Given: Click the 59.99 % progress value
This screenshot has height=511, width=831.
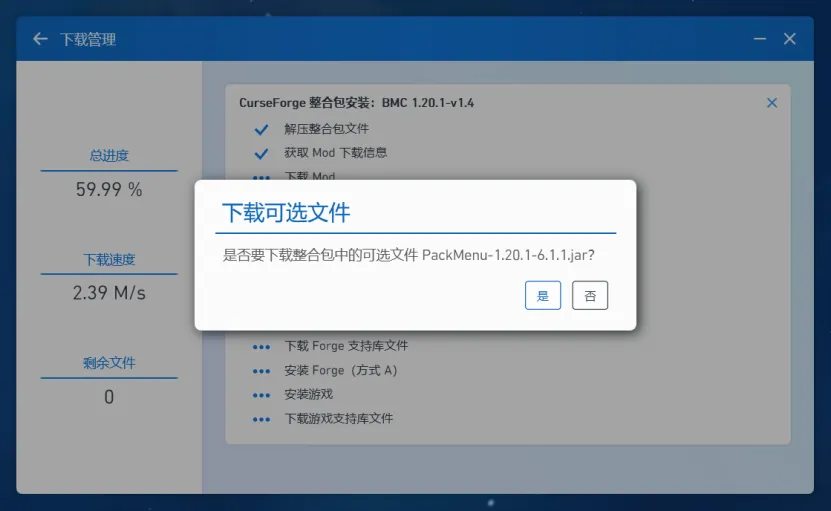Looking at the screenshot, I should point(109,189).
